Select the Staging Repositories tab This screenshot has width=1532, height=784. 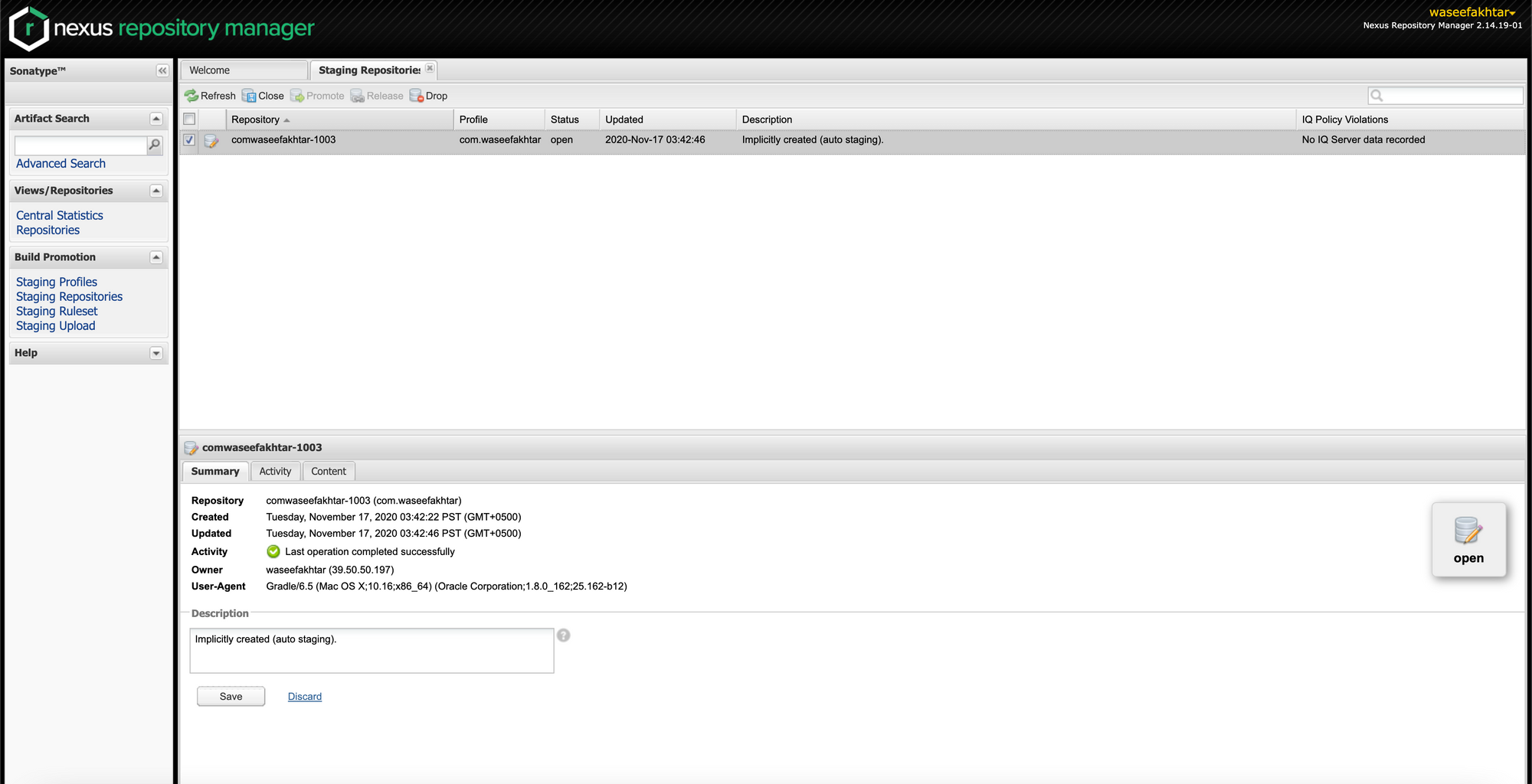pos(369,70)
